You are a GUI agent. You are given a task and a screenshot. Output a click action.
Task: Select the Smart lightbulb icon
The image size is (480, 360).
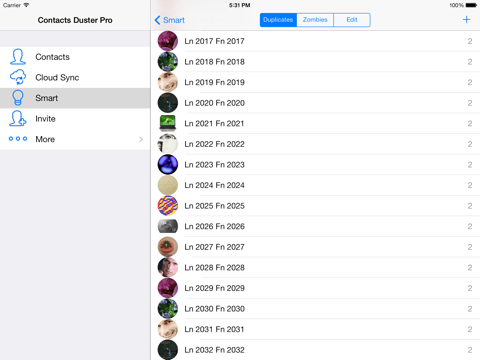pos(18,98)
